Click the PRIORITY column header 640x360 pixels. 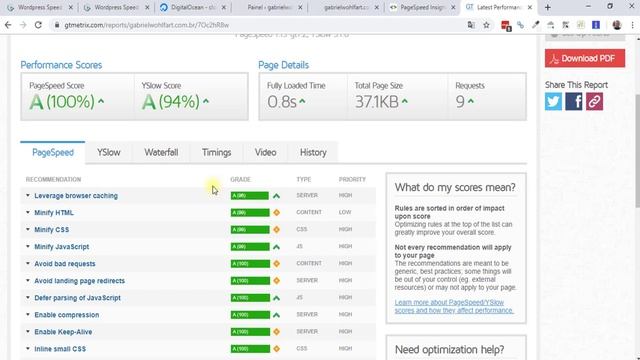[352, 180]
